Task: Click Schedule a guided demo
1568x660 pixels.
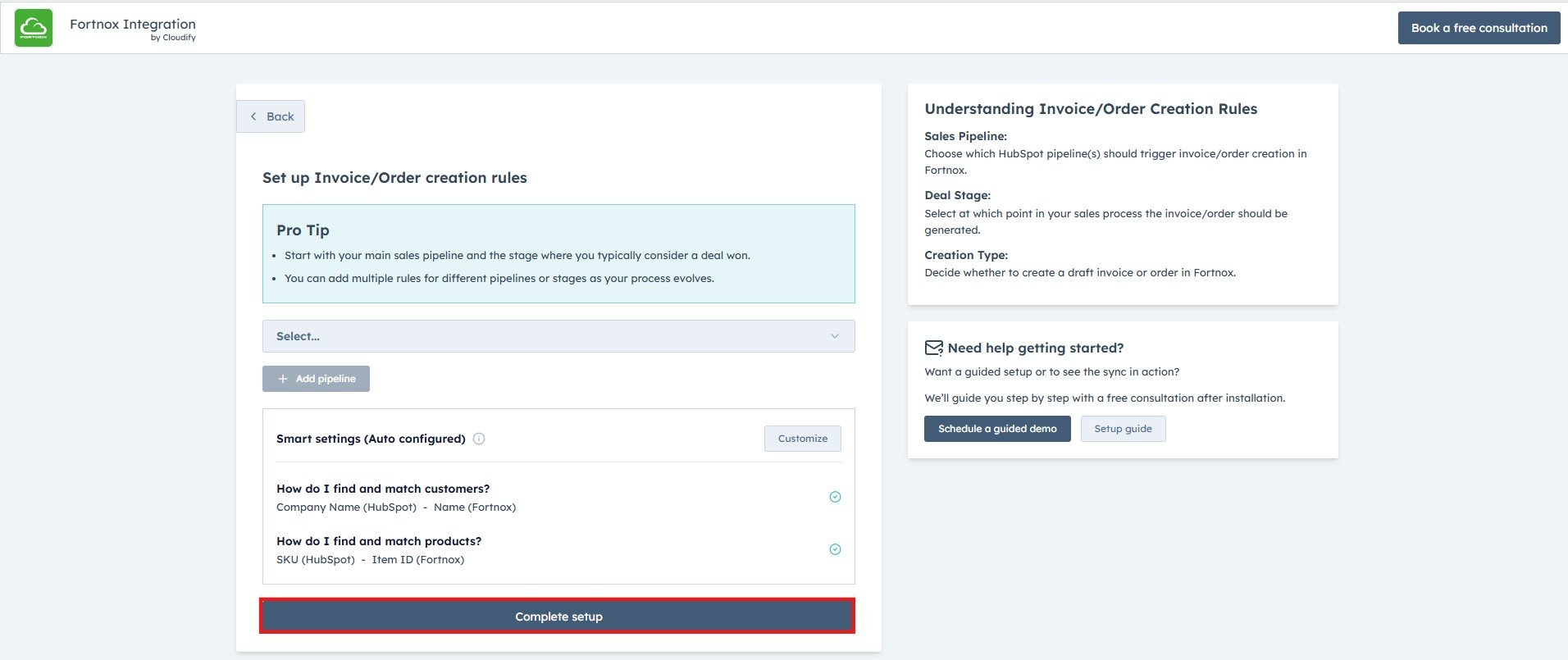Action: [x=997, y=429]
